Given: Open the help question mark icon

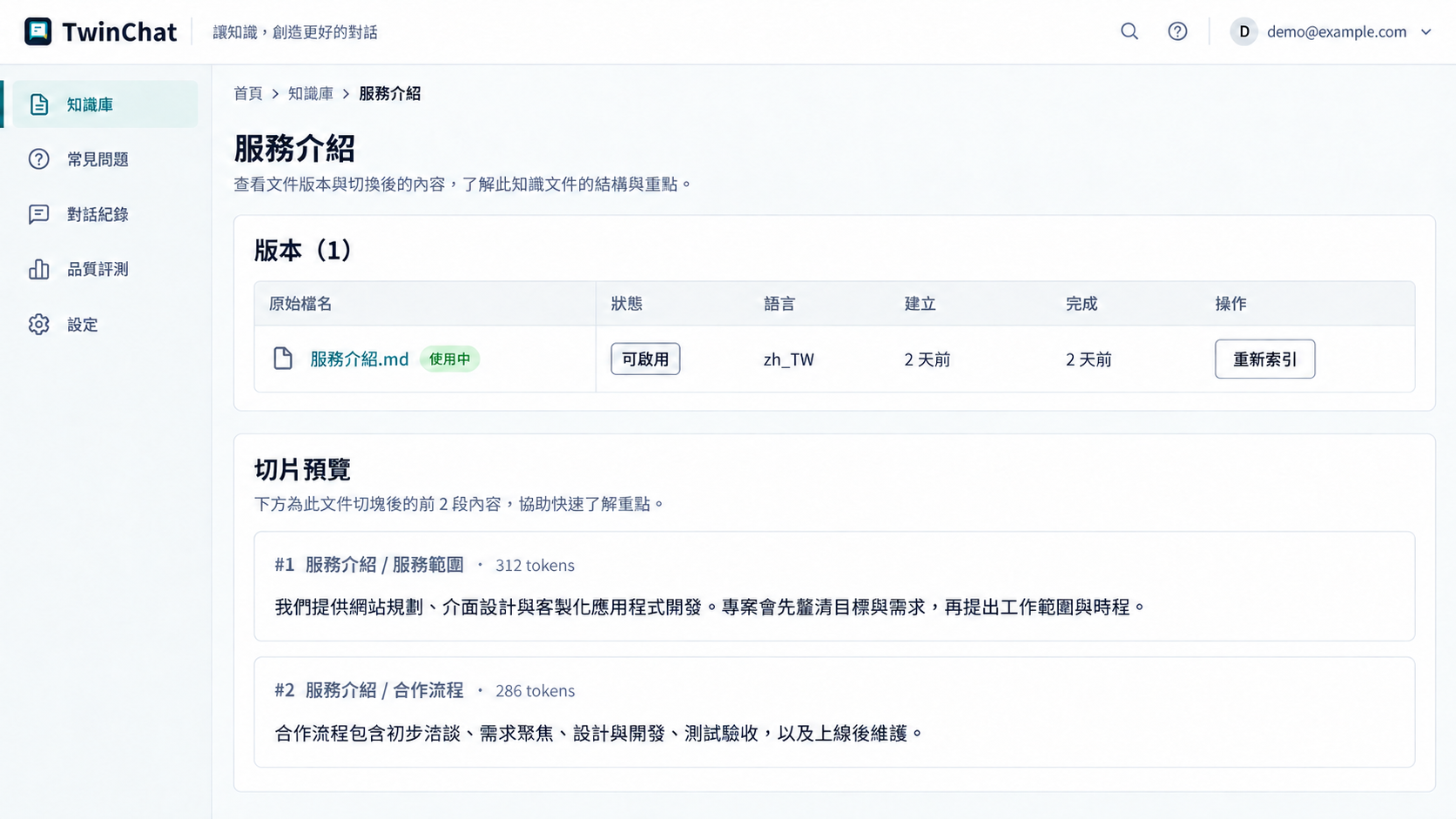Looking at the screenshot, I should (1177, 31).
